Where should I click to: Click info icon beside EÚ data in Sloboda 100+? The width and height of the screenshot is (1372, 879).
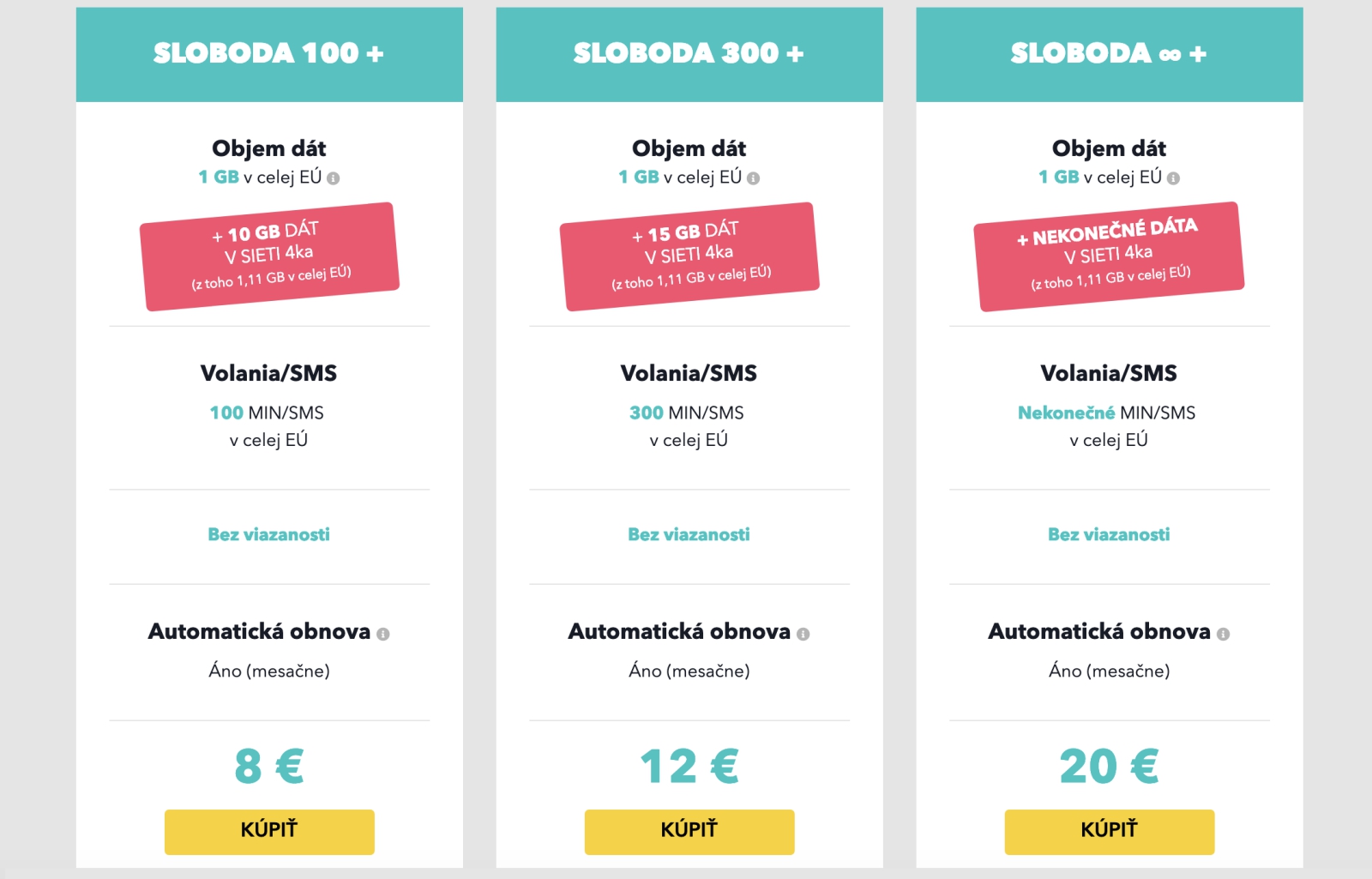pos(334,178)
